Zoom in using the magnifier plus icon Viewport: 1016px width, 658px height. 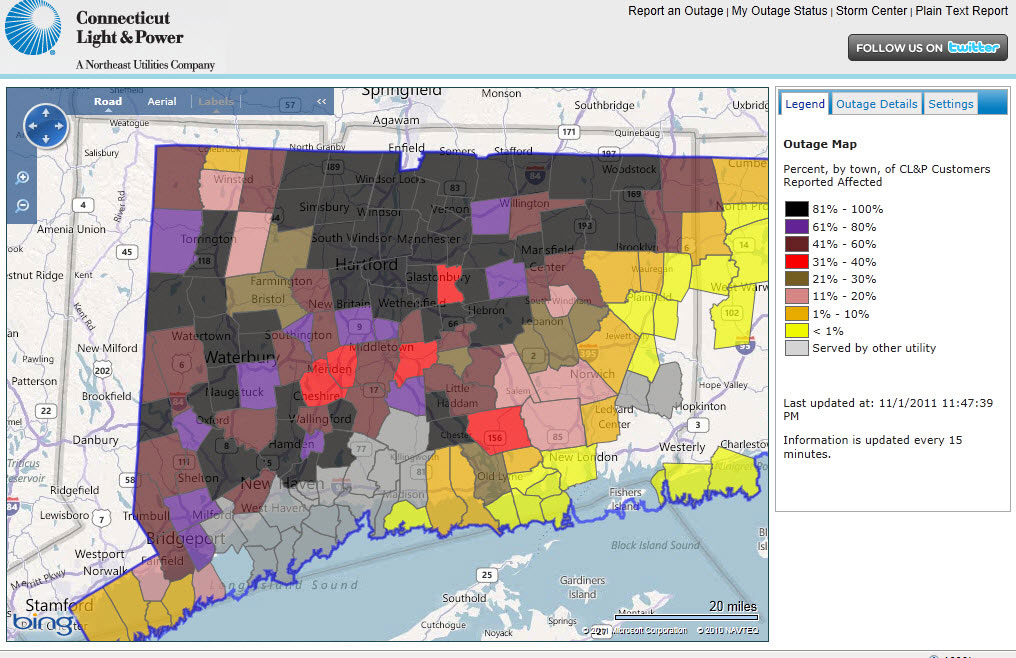pyautogui.click(x=22, y=178)
